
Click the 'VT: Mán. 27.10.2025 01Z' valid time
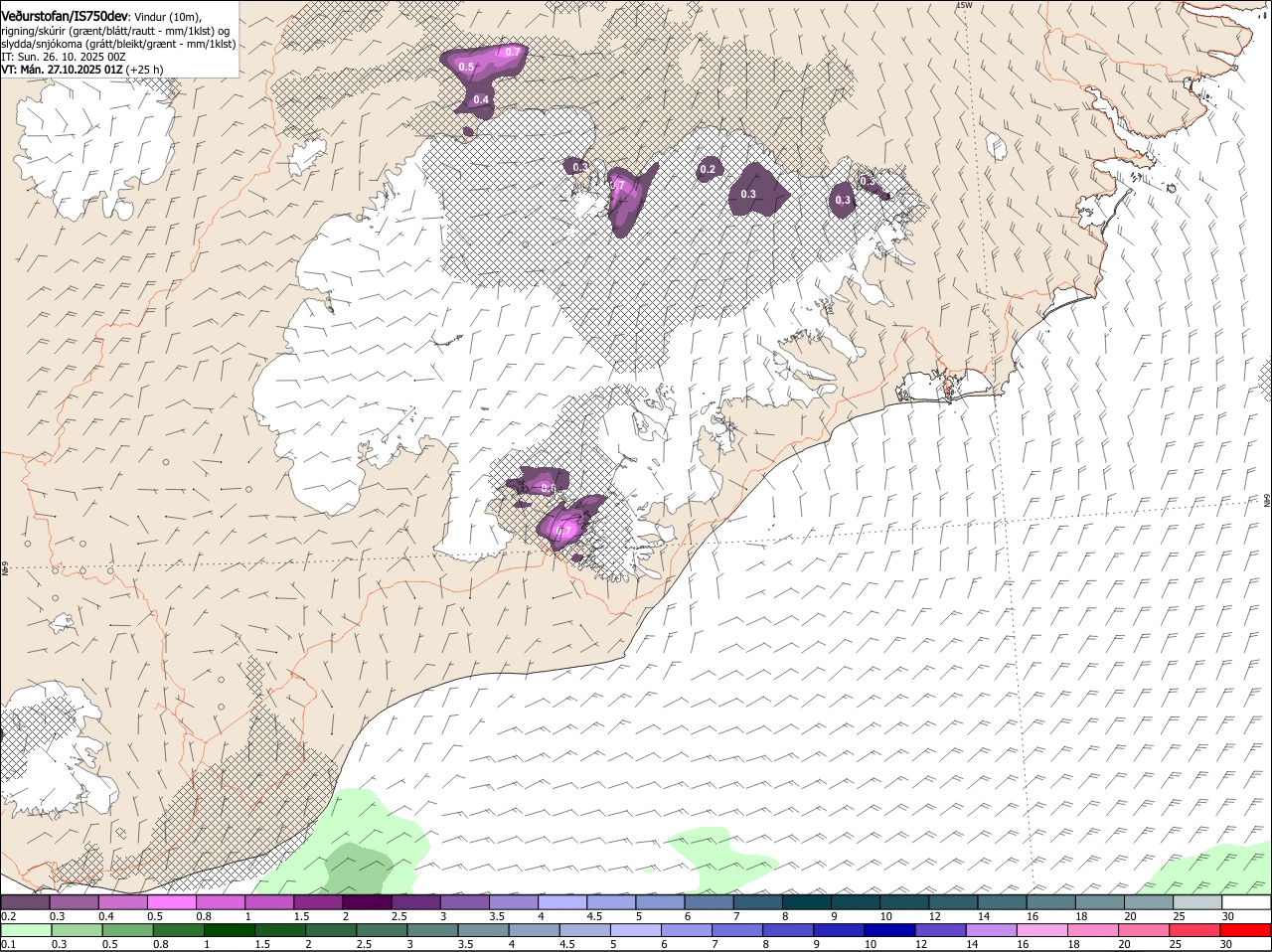(x=62, y=70)
